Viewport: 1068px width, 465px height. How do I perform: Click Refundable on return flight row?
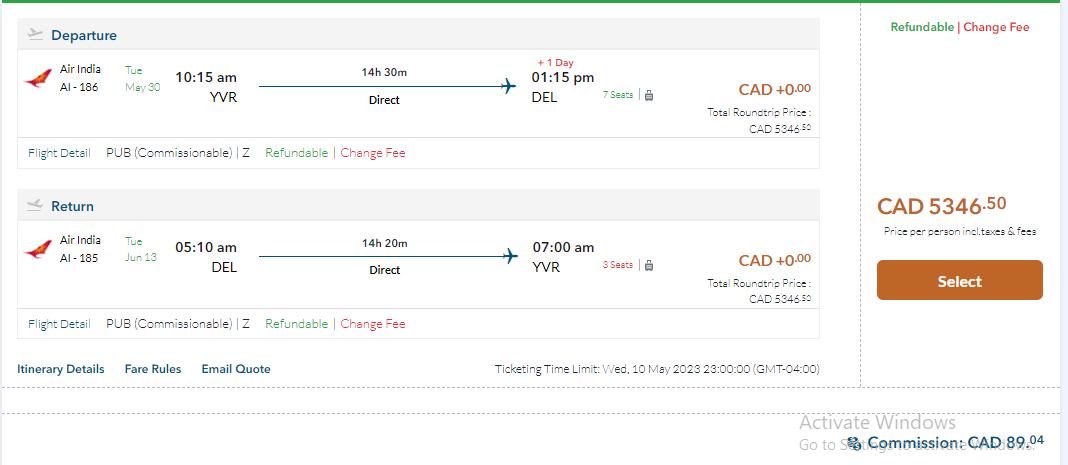(x=296, y=324)
